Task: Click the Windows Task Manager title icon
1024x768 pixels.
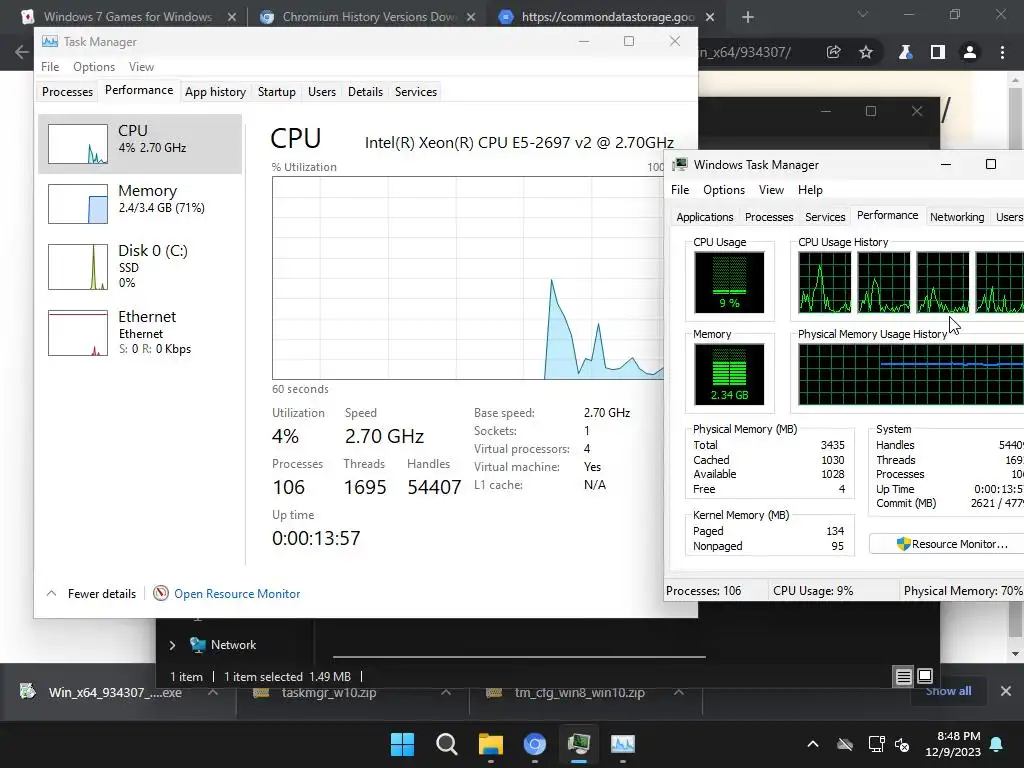Action: tap(680, 164)
